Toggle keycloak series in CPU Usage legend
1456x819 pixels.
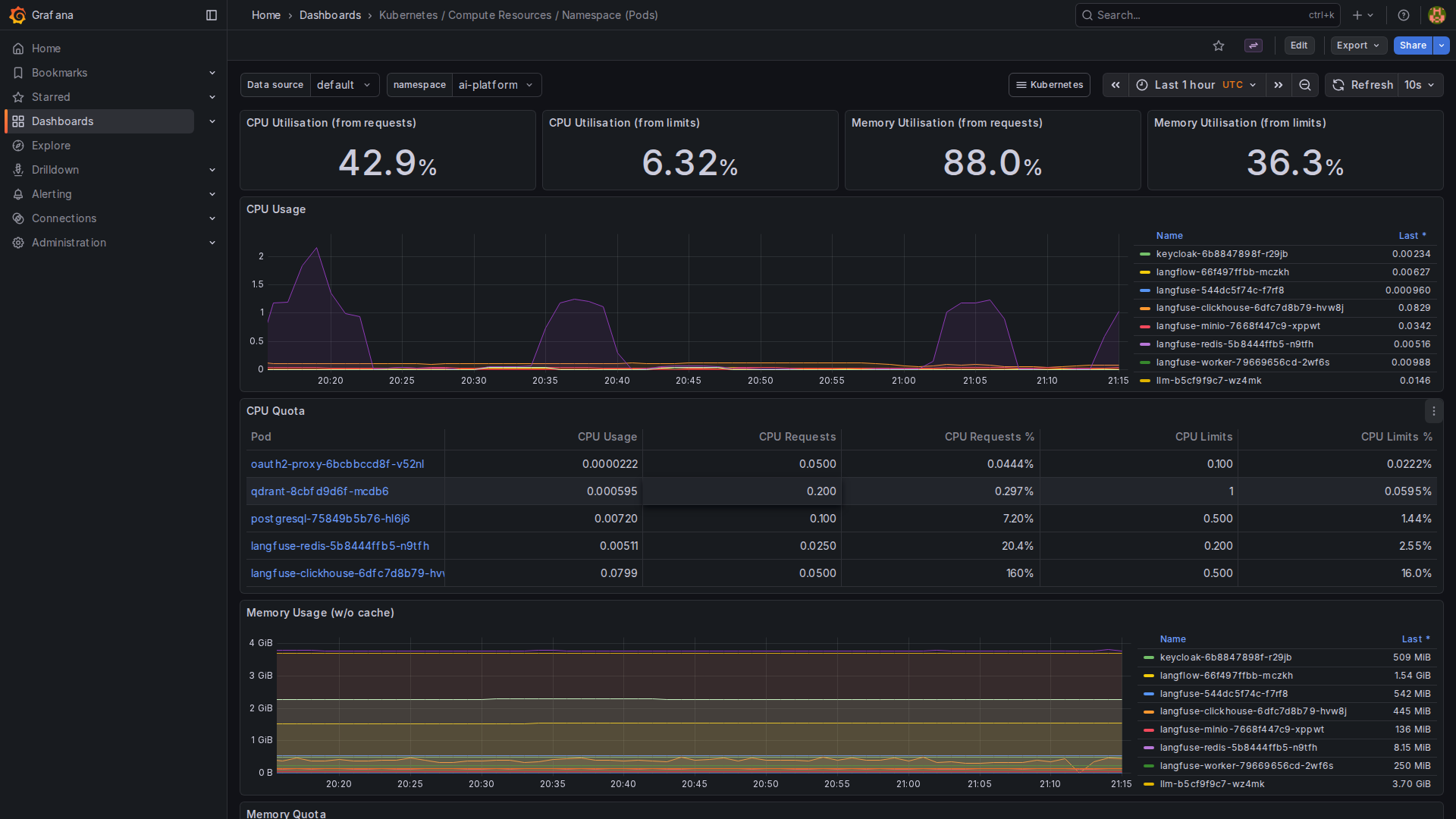click(x=1222, y=254)
